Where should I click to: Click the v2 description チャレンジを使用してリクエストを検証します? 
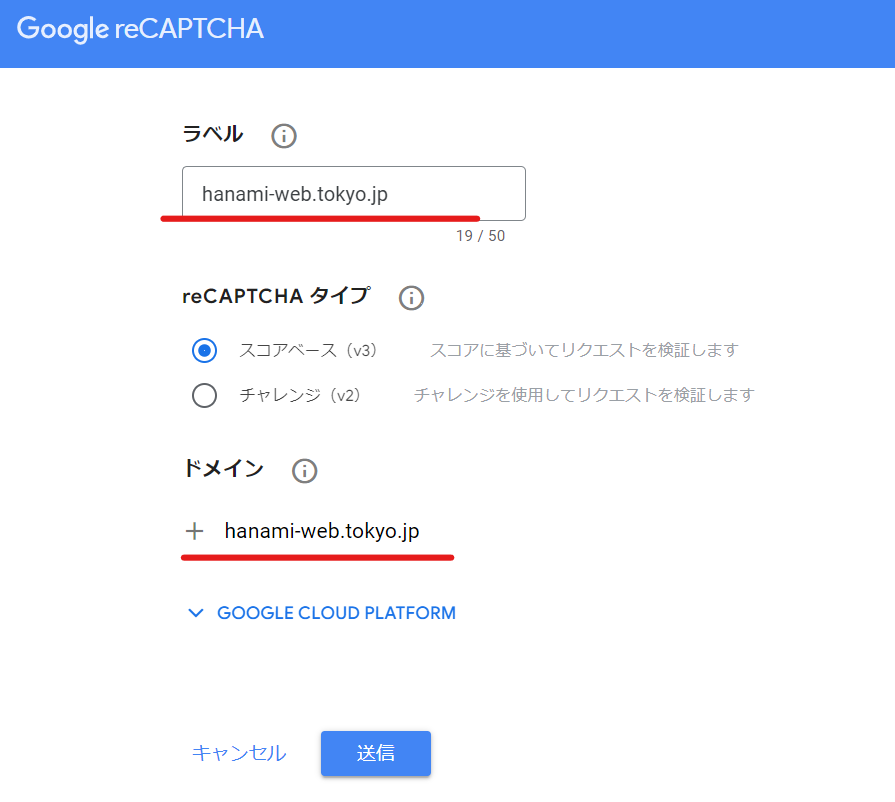[584, 395]
